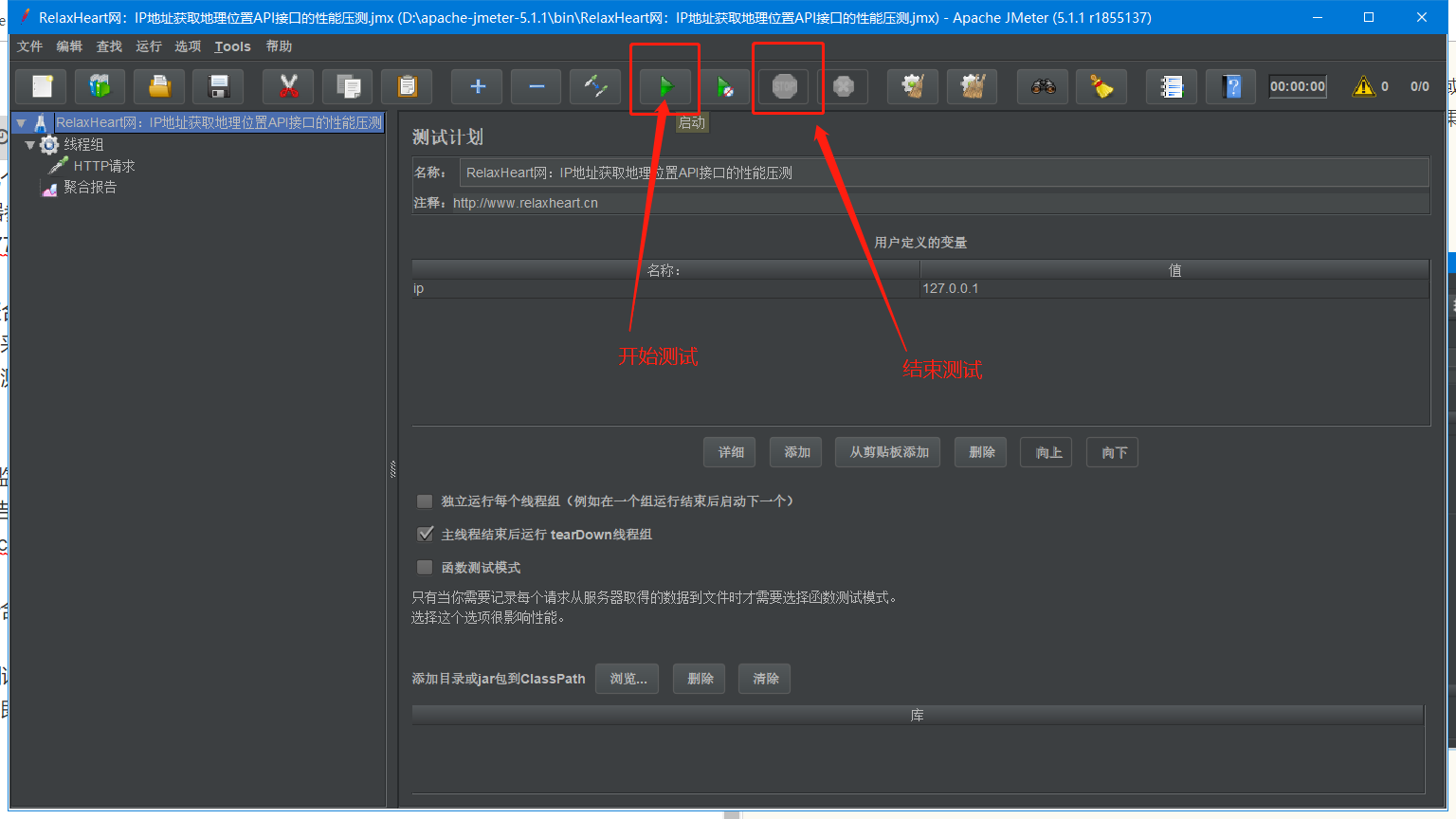This screenshot has height=819, width=1456.
Task: Click the 0/0 thread count indicator
Action: 1419,86
